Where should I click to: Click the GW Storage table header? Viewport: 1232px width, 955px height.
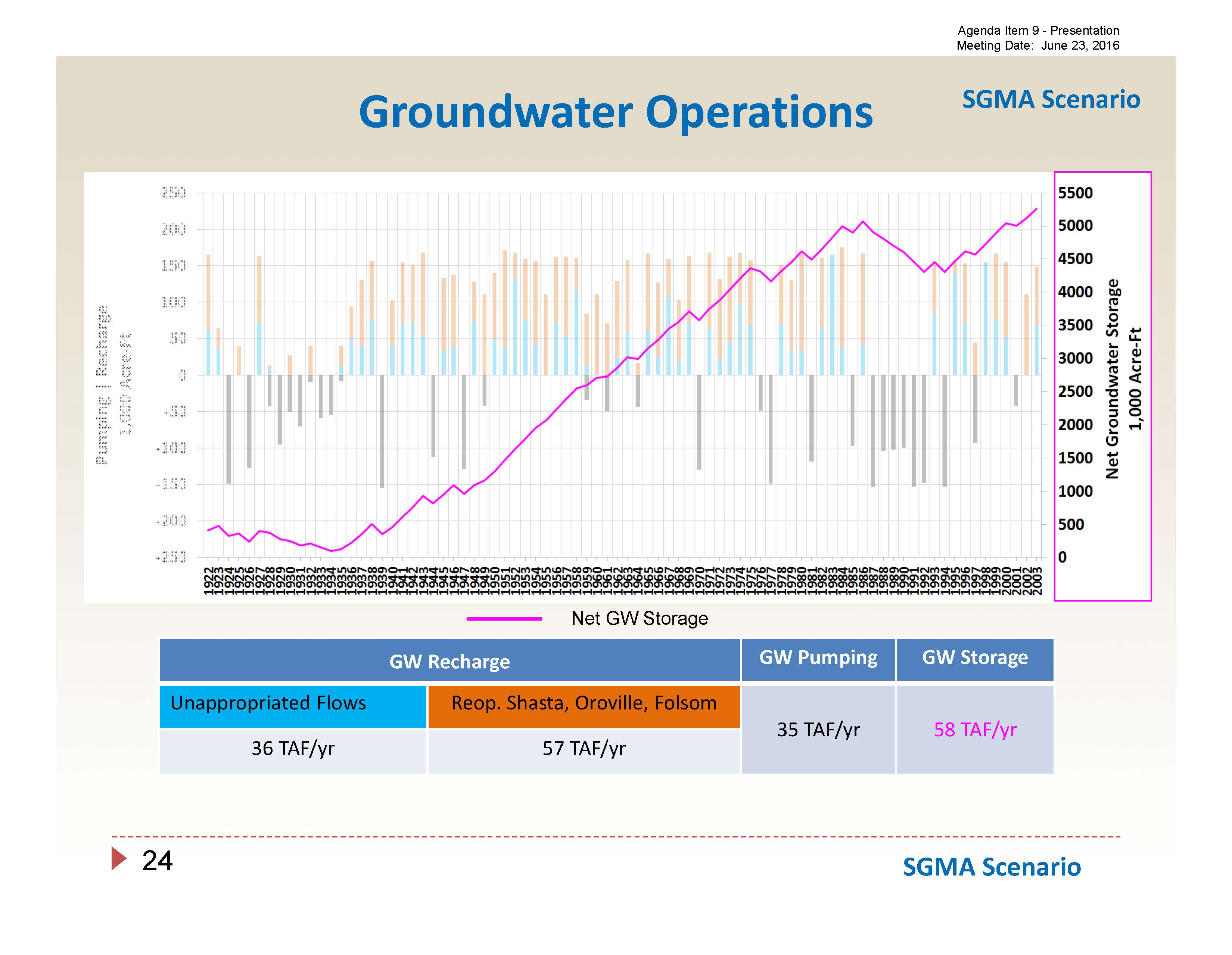[x=974, y=657]
